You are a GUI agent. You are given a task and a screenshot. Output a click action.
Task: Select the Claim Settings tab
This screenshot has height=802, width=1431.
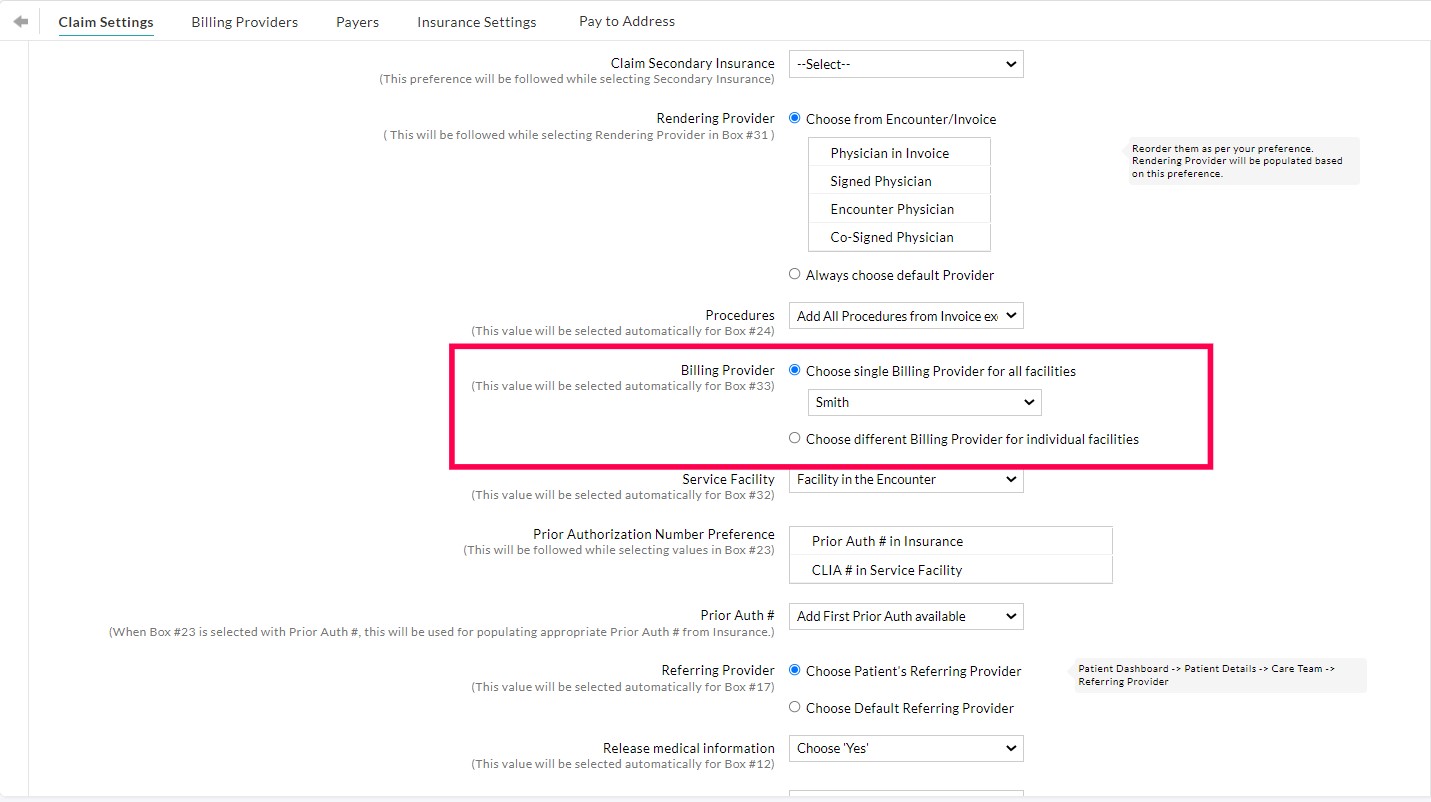tap(106, 21)
